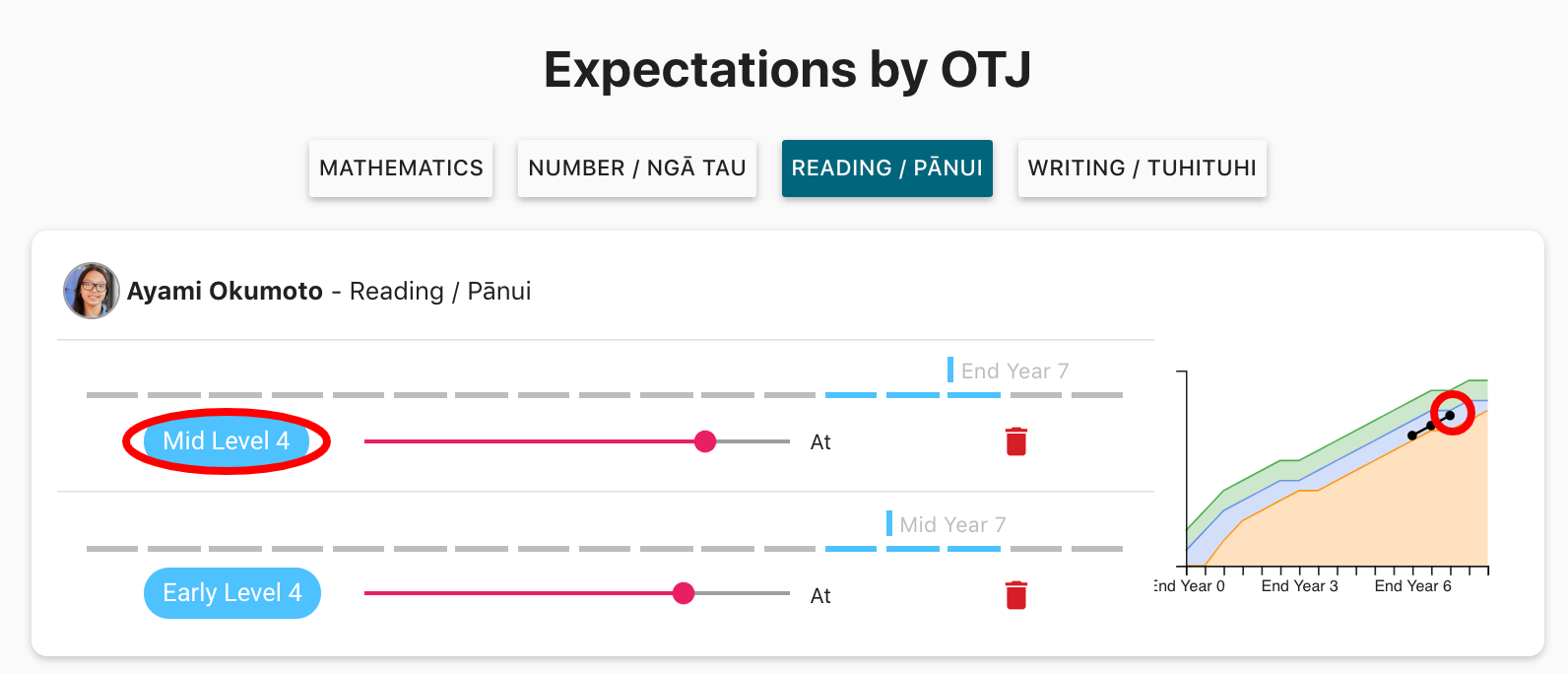Screen dimensions: 1568x674
Task: Delete the Mid Level 4 judgement
Action: pyautogui.click(x=1016, y=441)
